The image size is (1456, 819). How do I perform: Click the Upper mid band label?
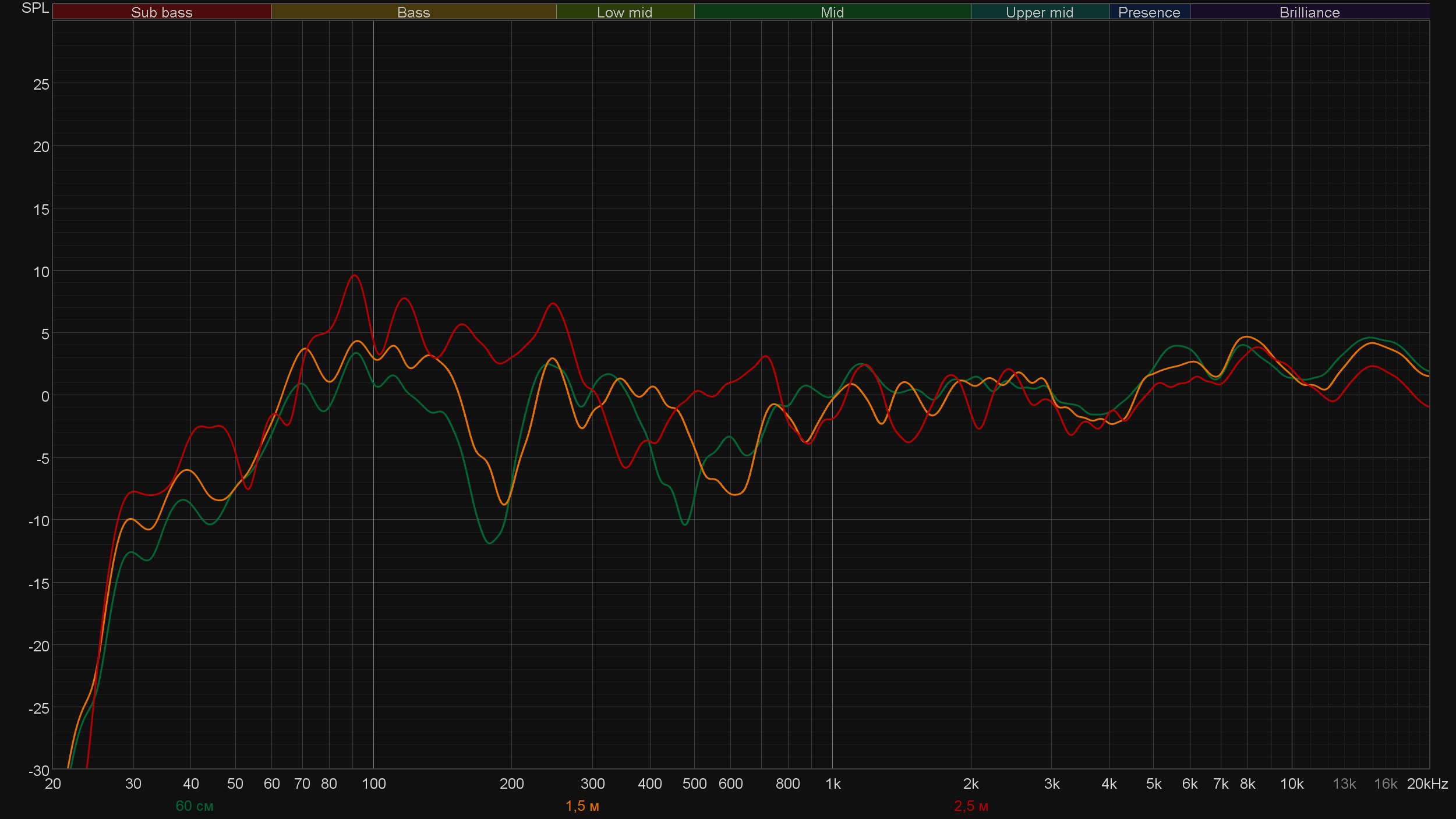[1039, 12]
